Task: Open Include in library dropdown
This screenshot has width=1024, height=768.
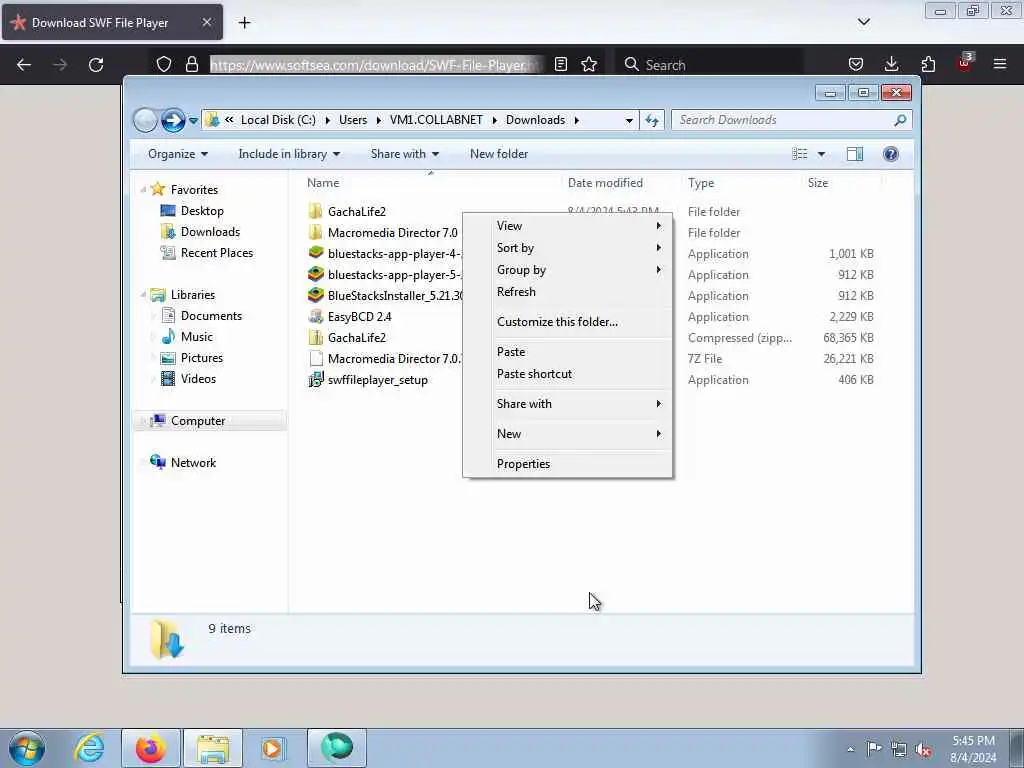Action: click(x=289, y=154)
